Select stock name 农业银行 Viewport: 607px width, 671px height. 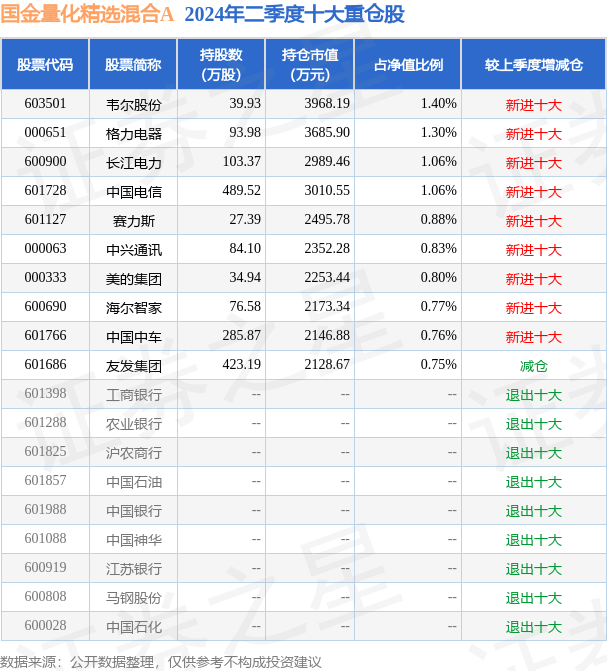coord(134,424)
